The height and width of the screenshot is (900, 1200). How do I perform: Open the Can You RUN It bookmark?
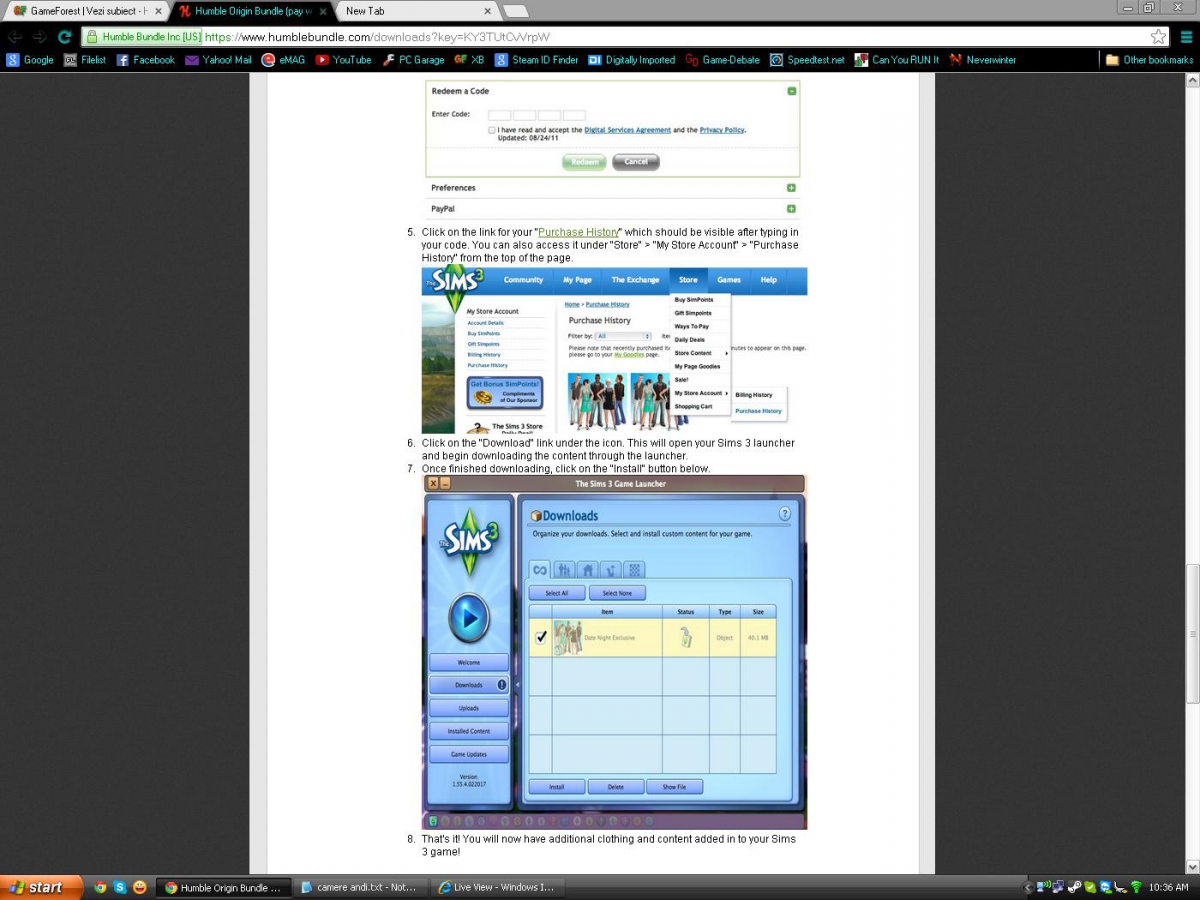[x=897, y=60]
